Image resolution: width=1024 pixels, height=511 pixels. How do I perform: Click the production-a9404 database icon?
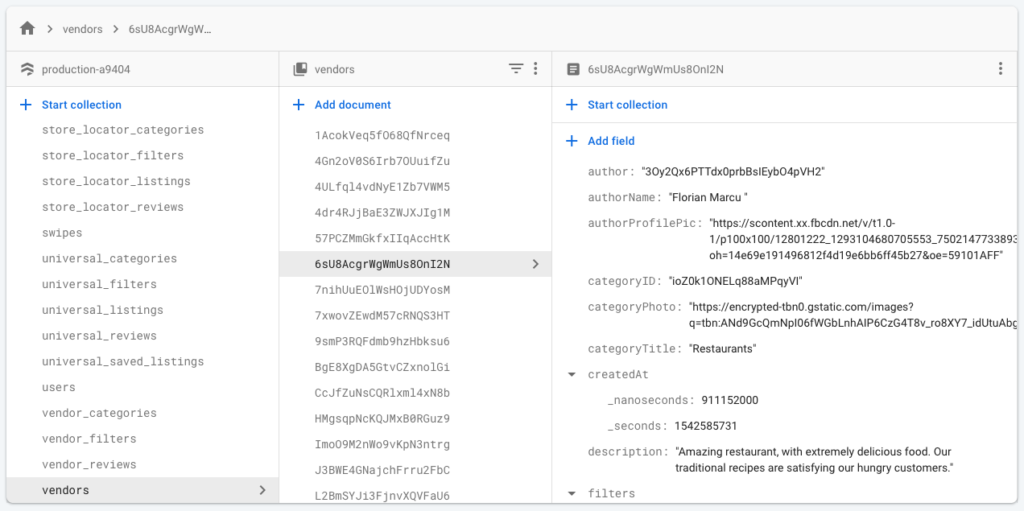coord(27,69)
